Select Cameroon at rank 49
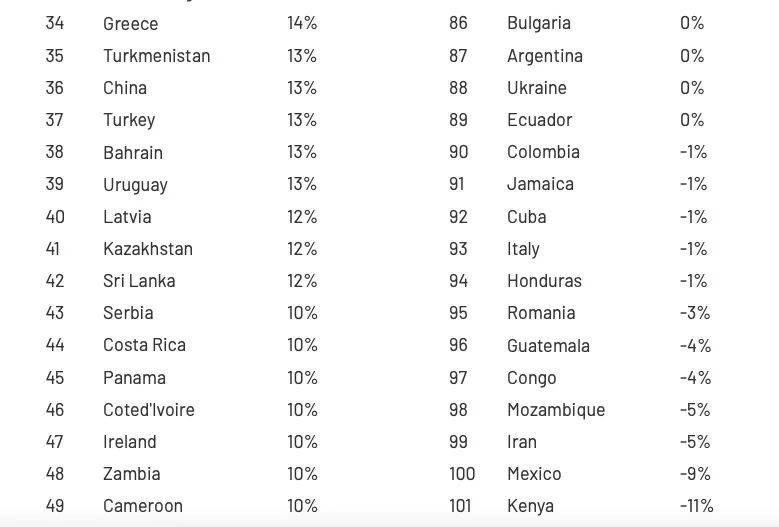779x527 pixels. point(143,506)
